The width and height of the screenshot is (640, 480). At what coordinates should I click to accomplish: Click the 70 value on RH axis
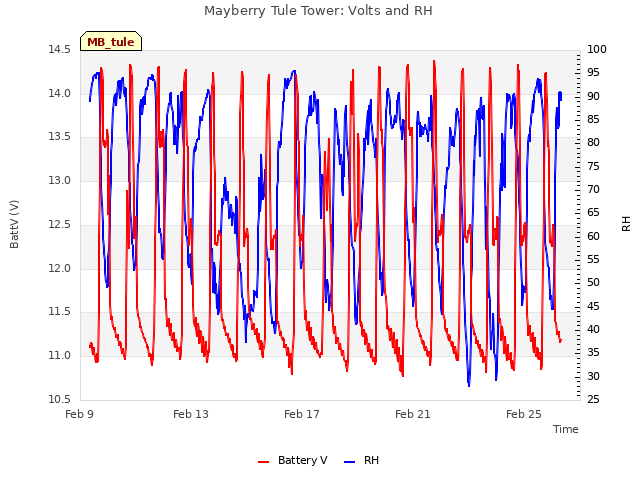(x=593, y=189)
